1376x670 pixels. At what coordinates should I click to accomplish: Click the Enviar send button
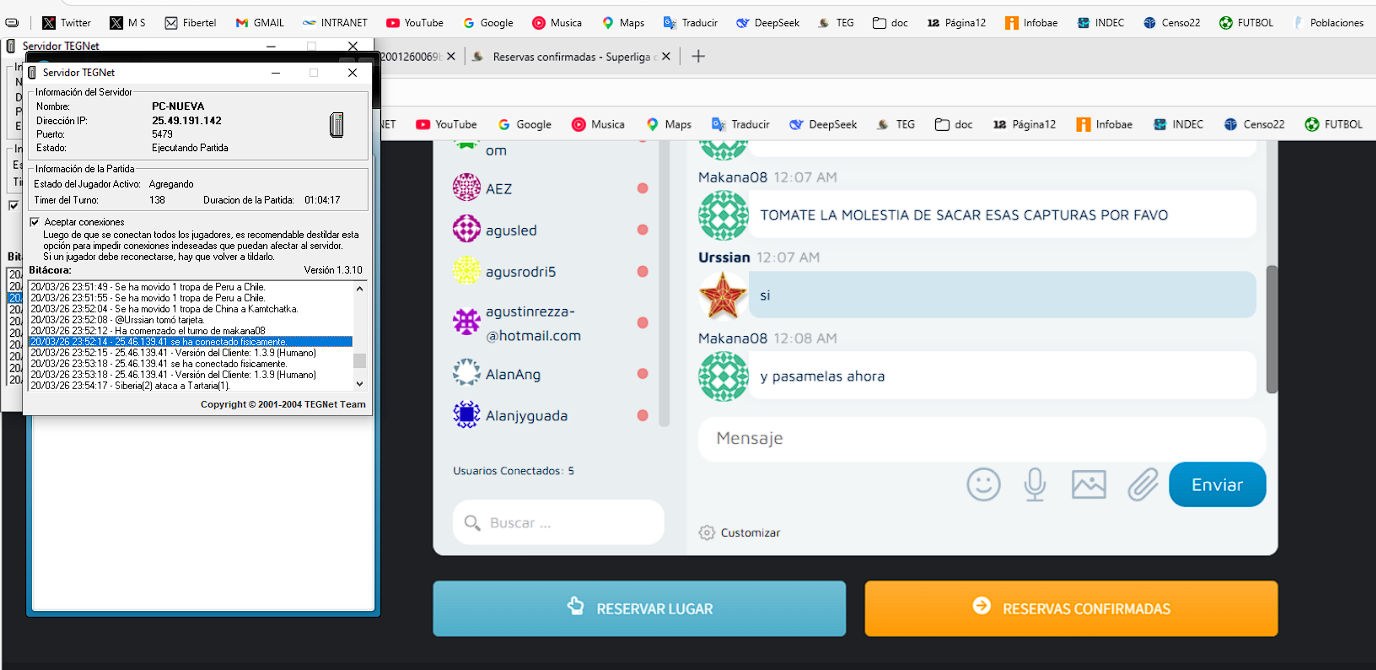1217,484
